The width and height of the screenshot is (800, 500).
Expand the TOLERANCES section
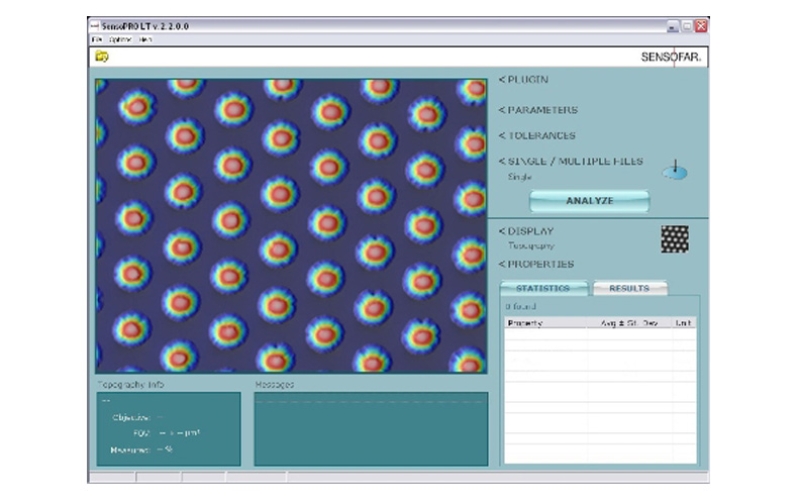(537, 136)
